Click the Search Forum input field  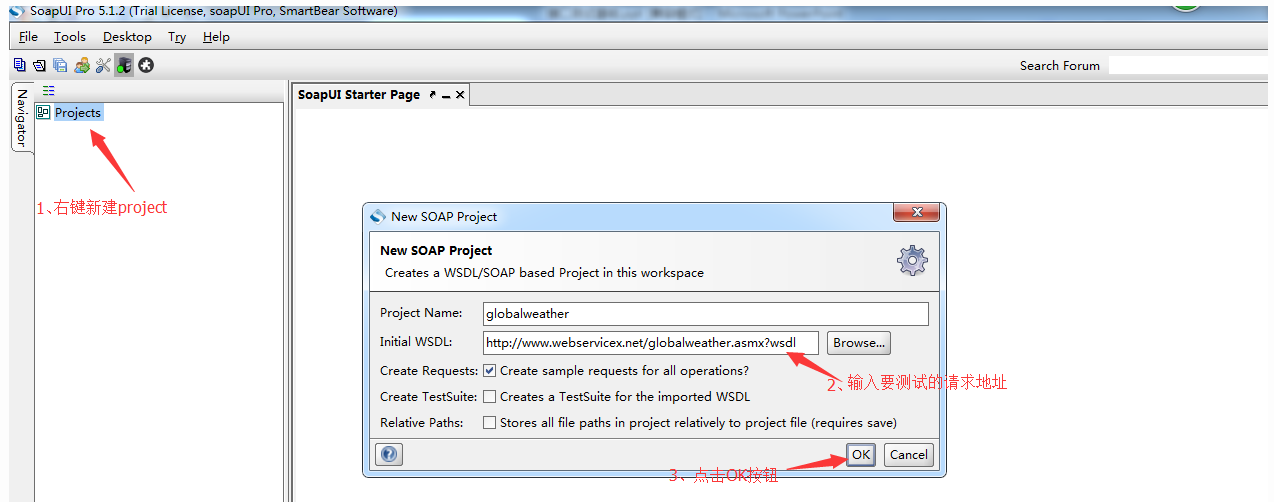[x=1190, y=65]
